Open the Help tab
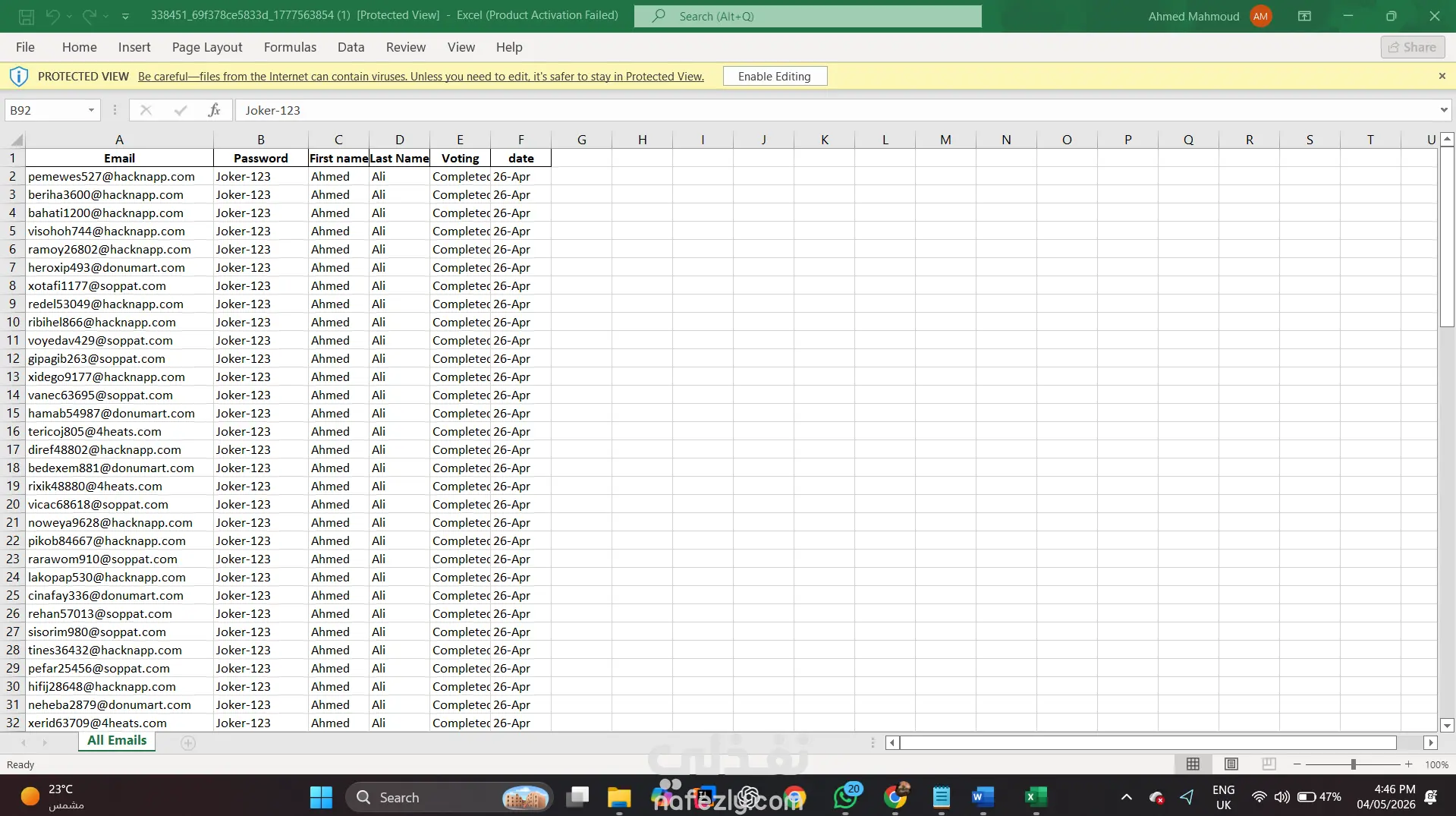1456x816 pixels. click(509, 47)
